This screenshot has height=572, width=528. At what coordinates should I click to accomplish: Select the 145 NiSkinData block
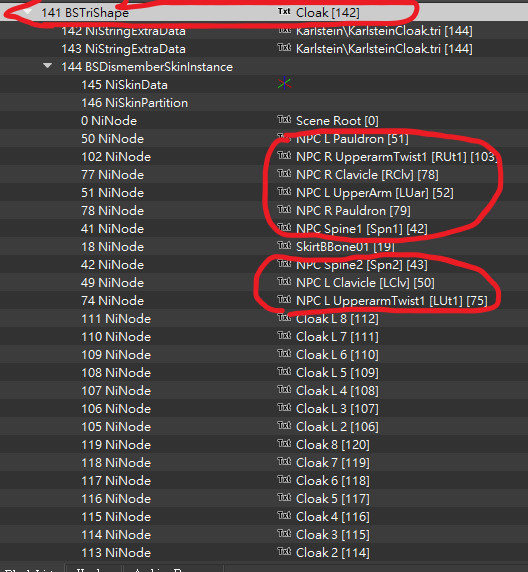coord(124,85)
